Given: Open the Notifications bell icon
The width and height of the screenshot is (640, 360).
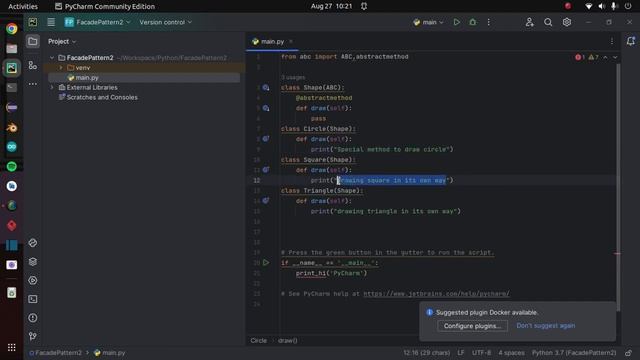Looking at the screenshot, I should [630, 41].
